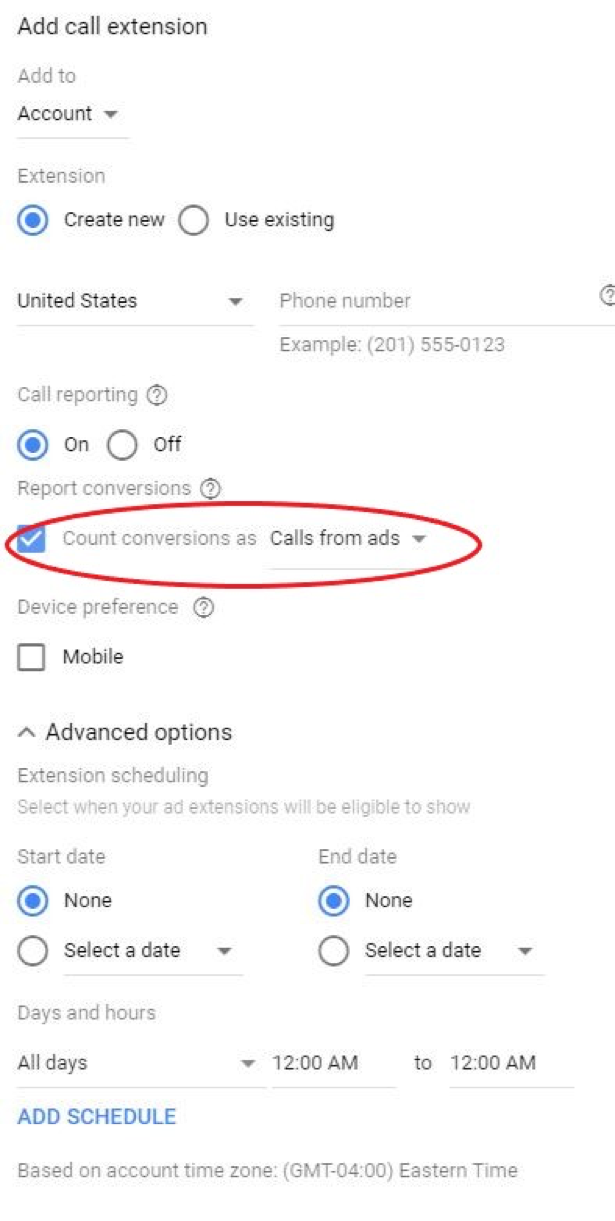Turn call reporting Off

[x=122, y=445]
